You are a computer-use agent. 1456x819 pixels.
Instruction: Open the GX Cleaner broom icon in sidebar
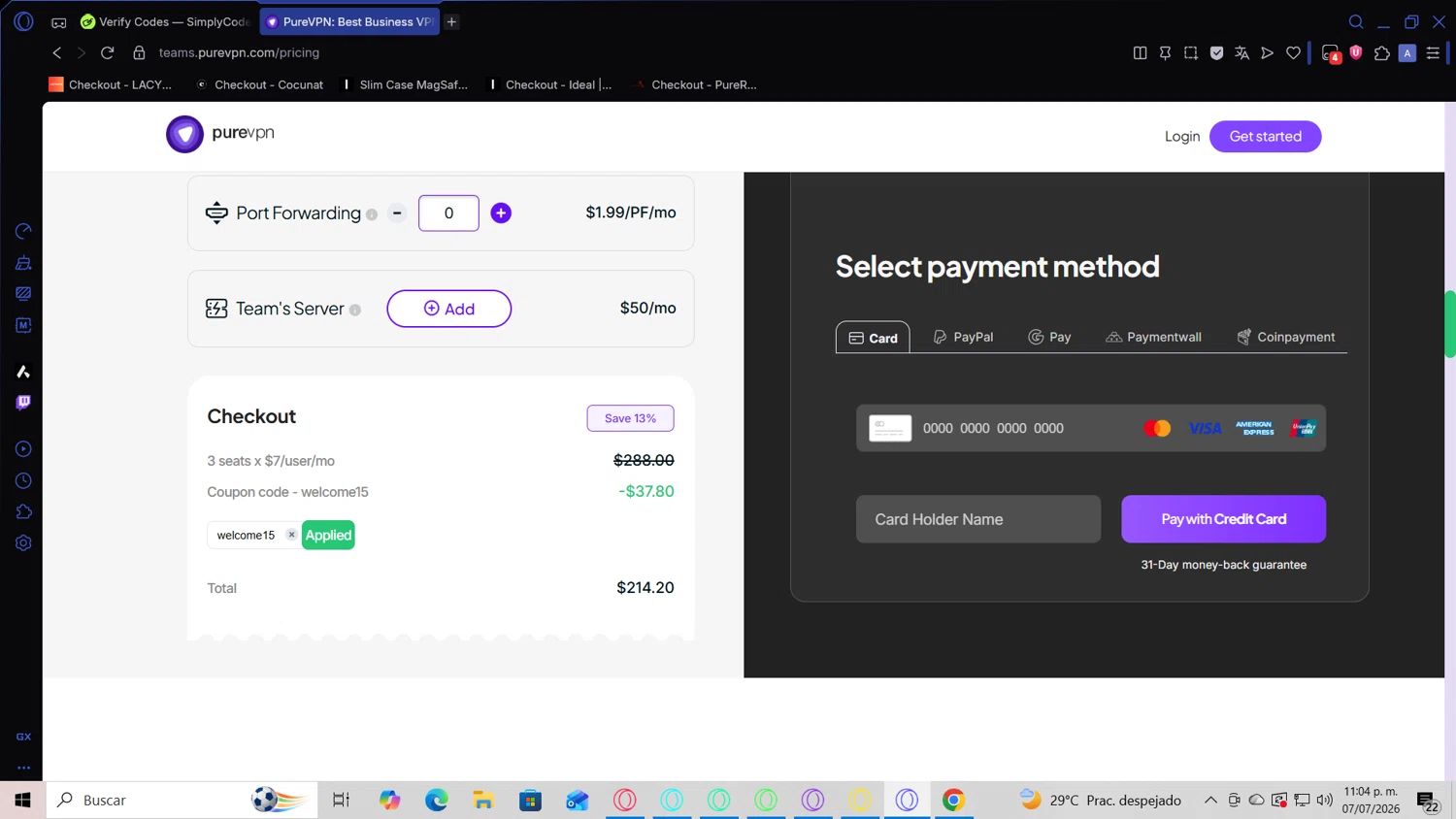pos(23,262)
